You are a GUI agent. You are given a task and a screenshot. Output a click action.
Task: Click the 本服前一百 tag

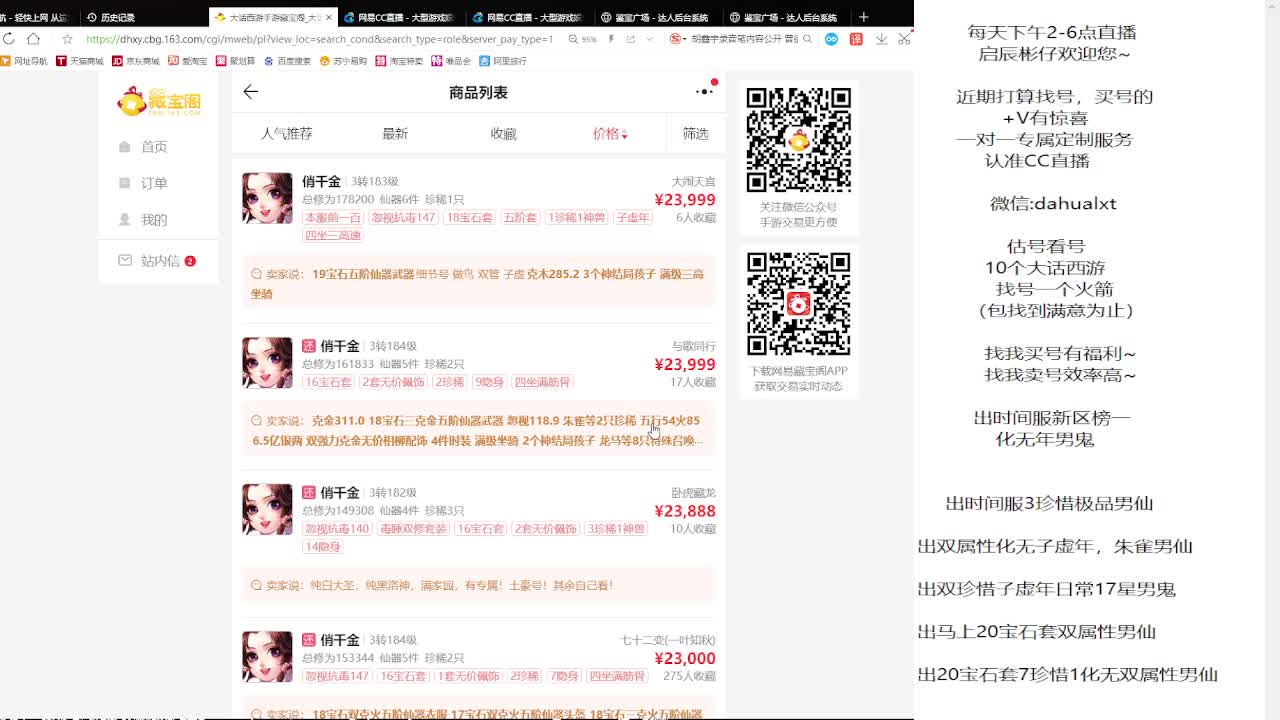click(x=332, y=217)
